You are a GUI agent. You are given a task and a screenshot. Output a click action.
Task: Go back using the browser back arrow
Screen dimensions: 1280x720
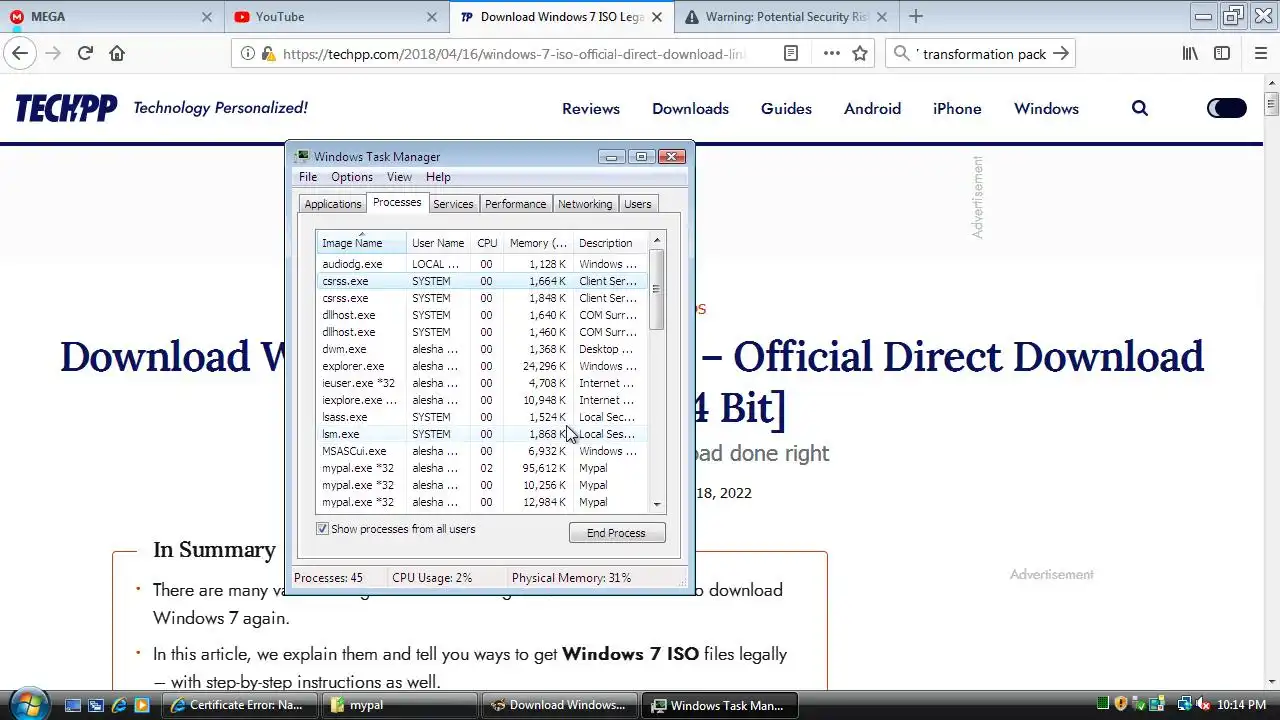click(x=20, y=54)
